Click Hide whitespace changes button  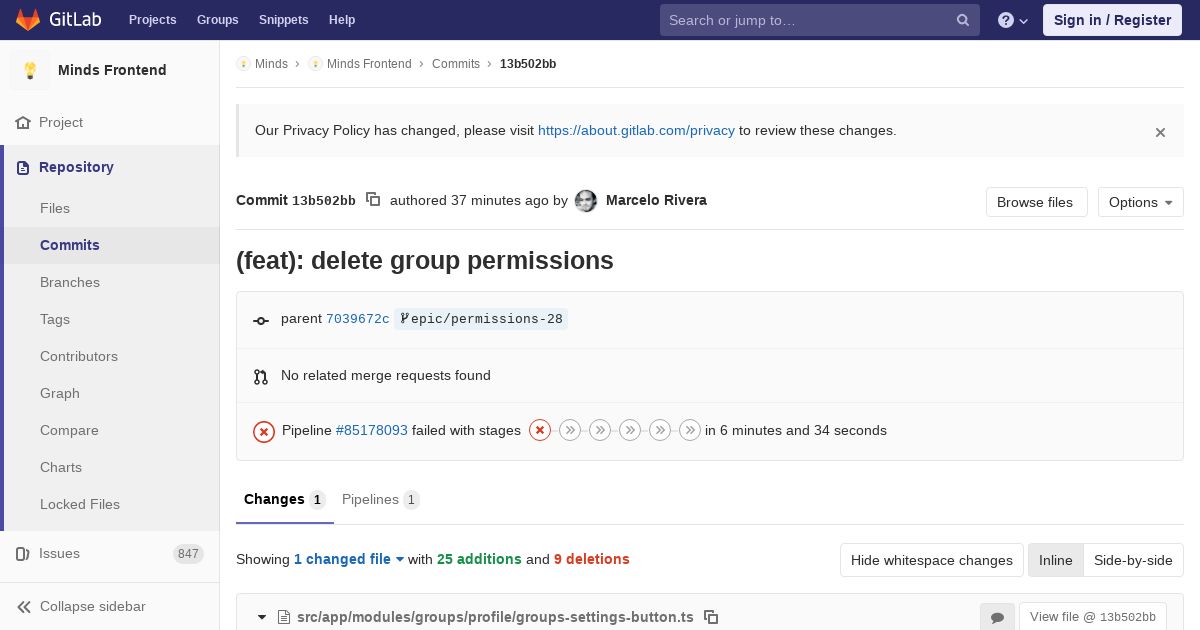pyautogui.click(x=932, y=560)
